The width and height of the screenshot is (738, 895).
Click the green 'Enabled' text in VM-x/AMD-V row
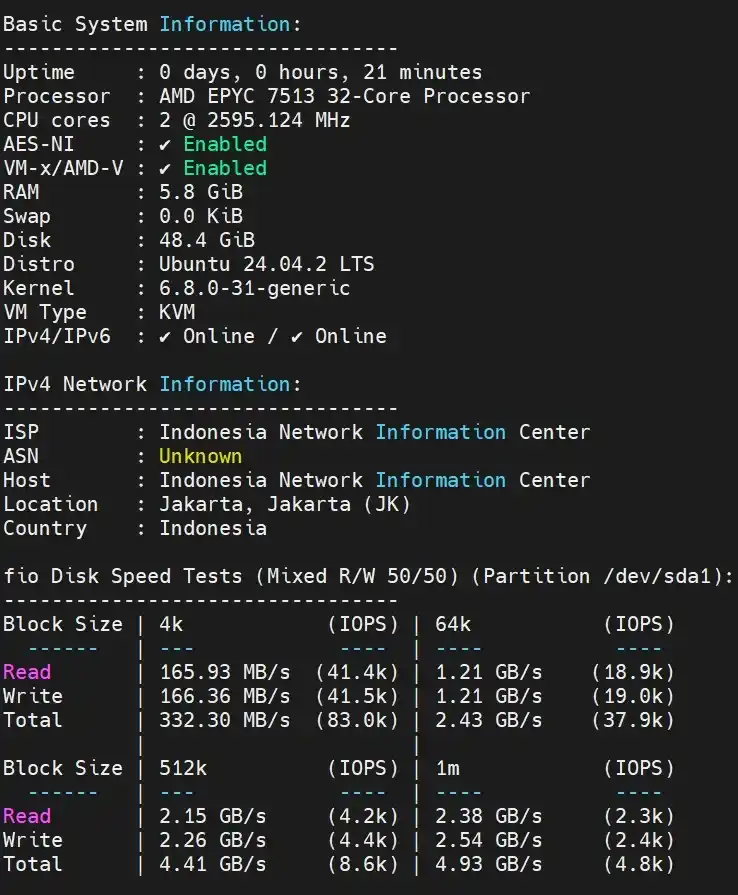coord(225,168)
